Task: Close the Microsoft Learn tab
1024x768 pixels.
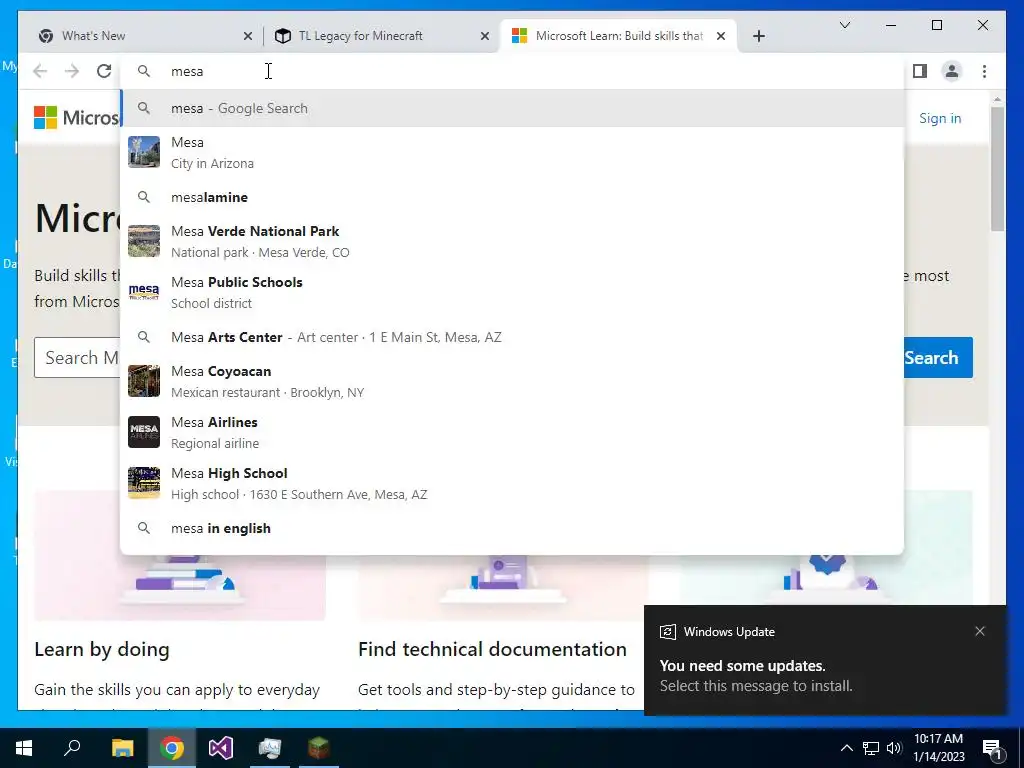Action: 721,36
